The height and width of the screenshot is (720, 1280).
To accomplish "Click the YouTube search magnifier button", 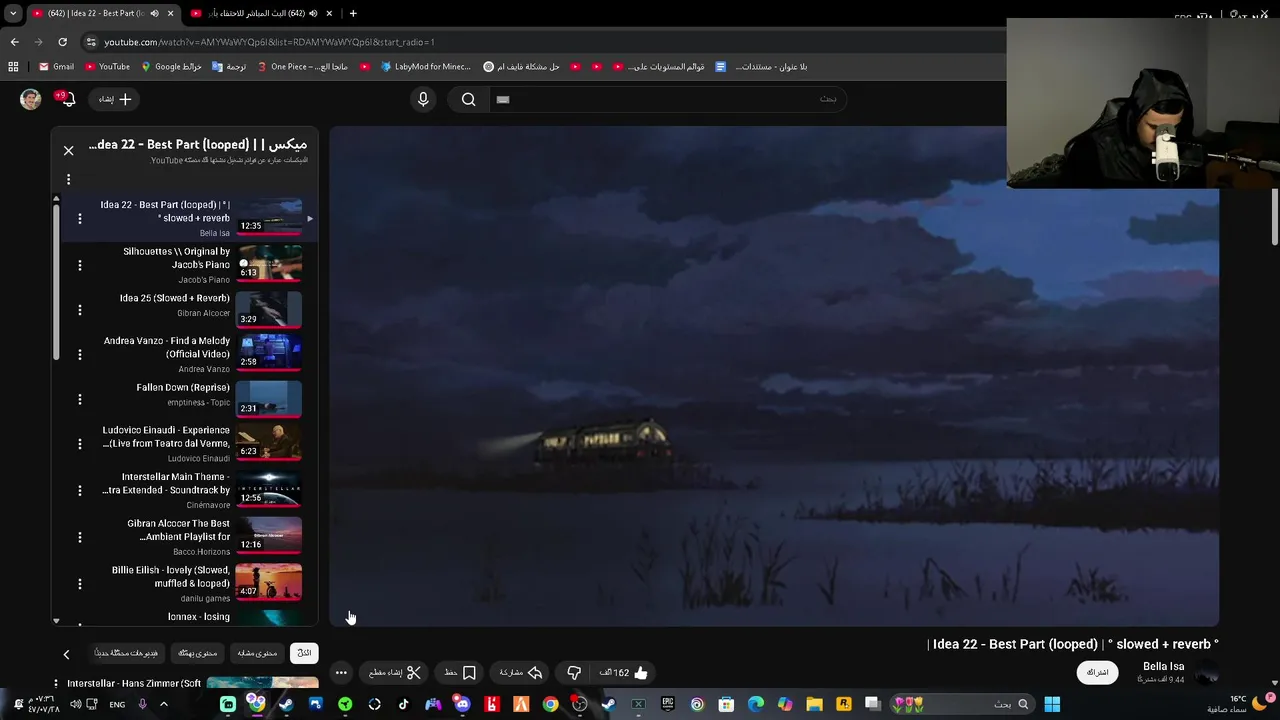I will 468,99.
